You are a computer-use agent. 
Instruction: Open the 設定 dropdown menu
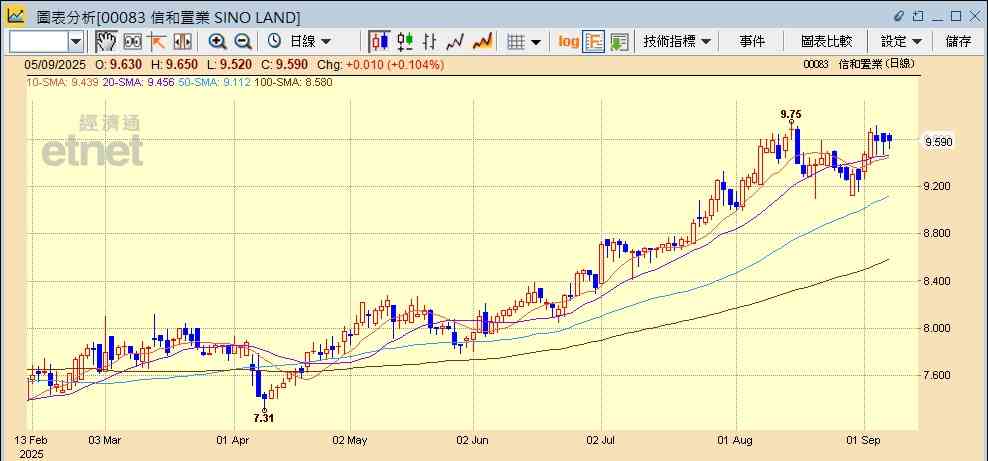902,42
